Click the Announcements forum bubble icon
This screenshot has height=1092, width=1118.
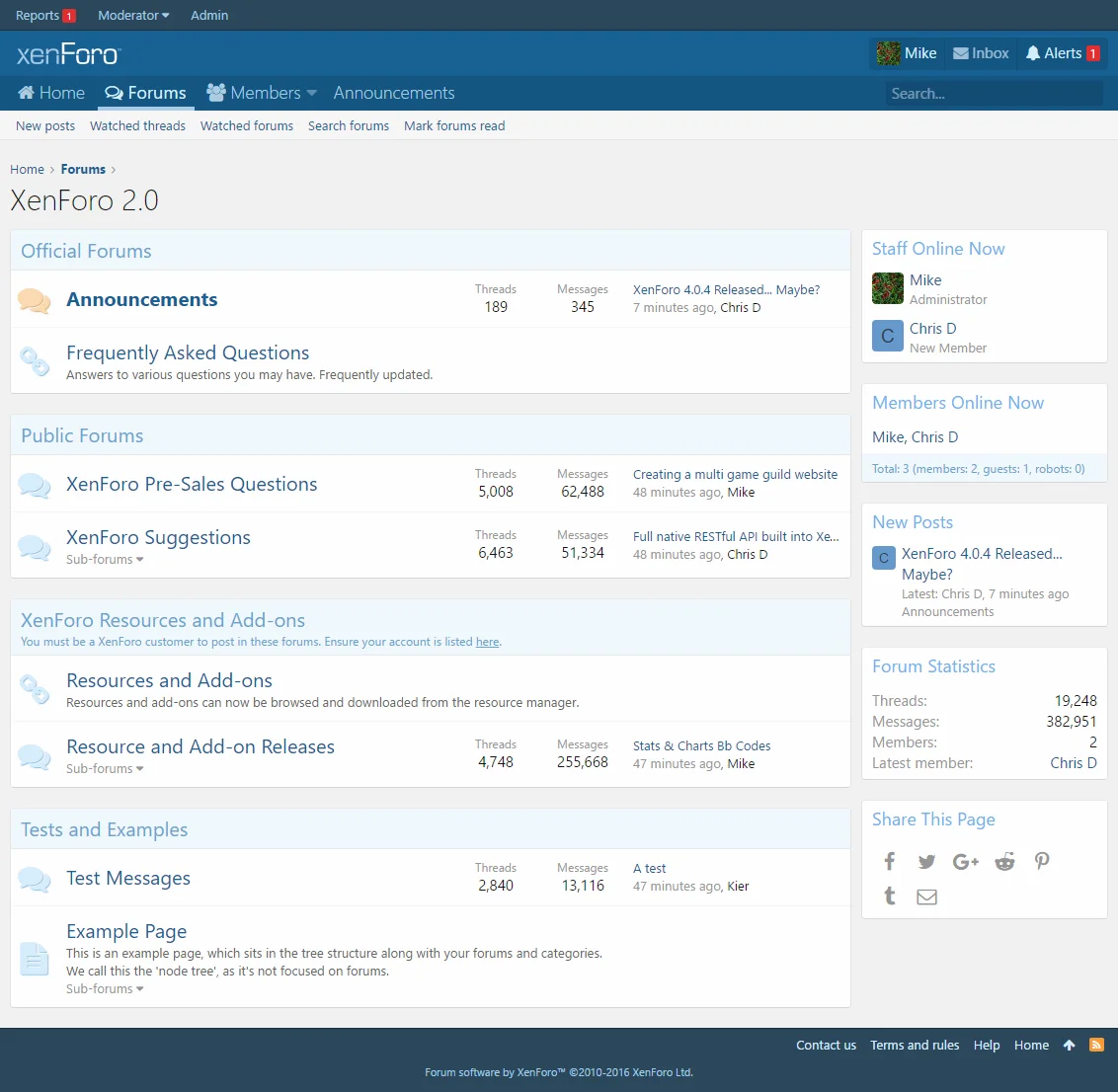point(35,300)
